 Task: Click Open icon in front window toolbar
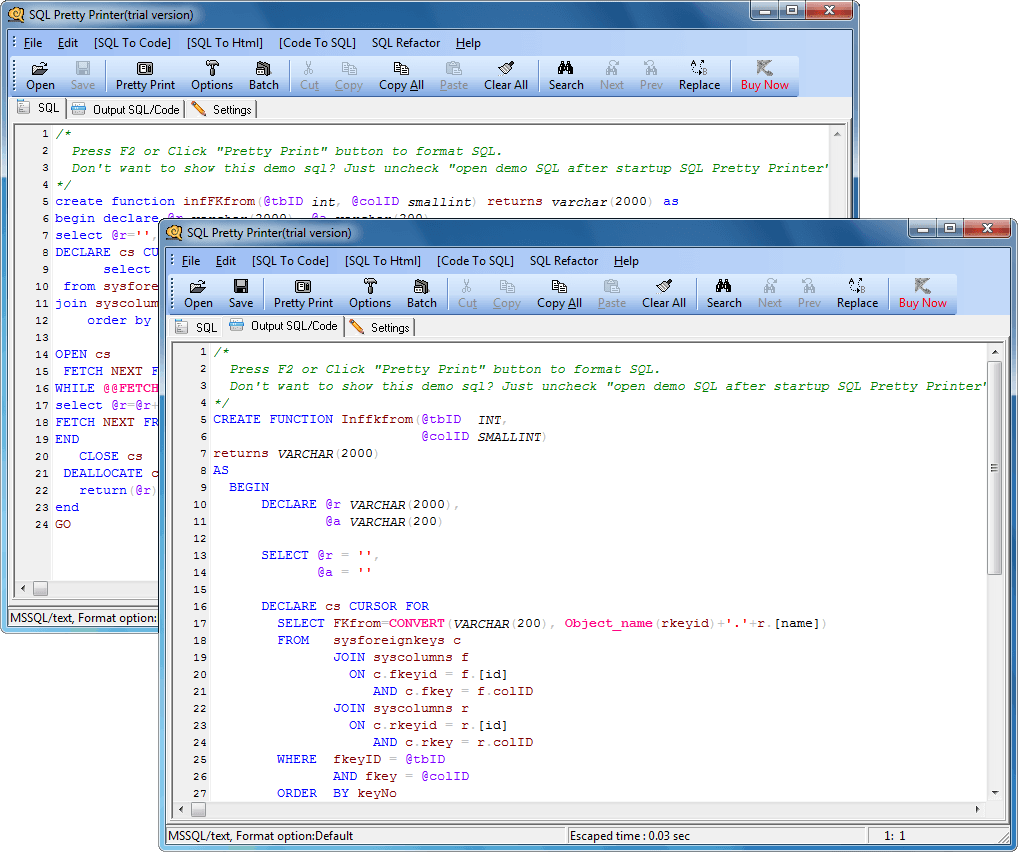[198, 294]
